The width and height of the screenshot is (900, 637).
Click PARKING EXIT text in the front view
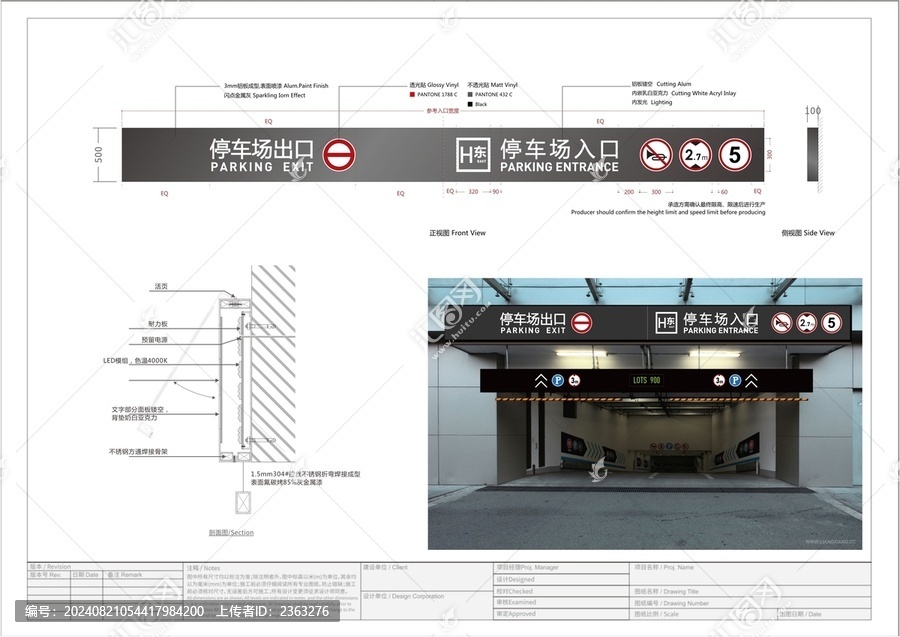262,167
